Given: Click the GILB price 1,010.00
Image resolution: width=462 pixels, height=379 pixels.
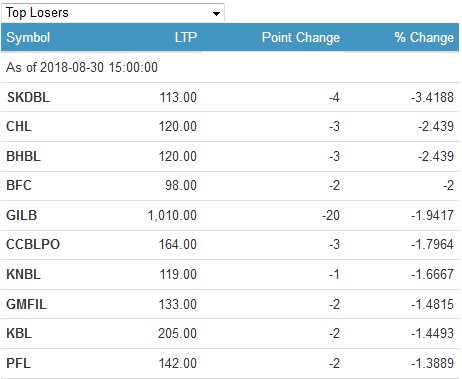Looking at the screenshot, I should (172, 215).
